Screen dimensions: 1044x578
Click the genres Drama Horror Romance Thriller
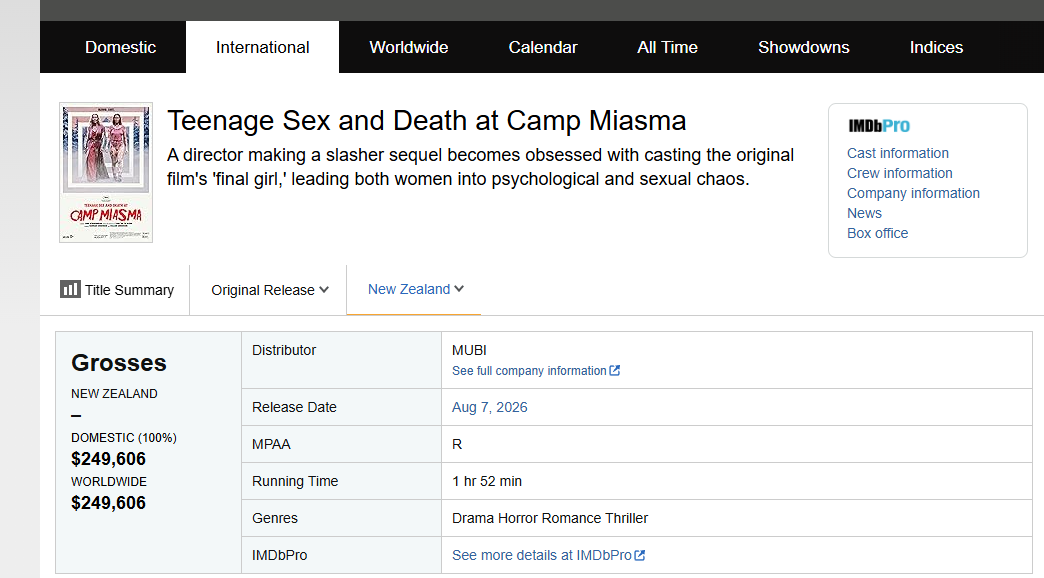tap(550, 518)
